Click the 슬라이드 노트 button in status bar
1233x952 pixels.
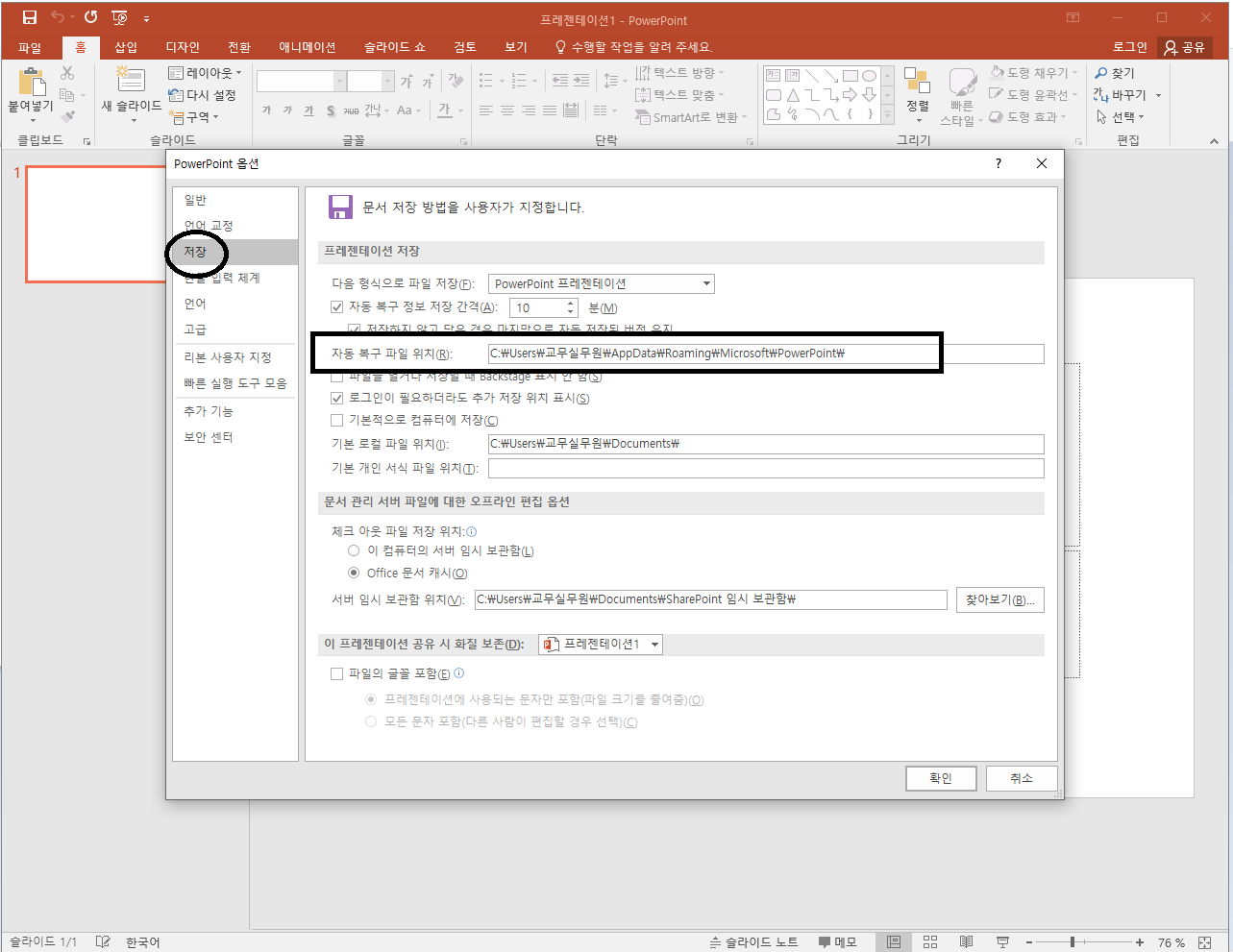tap(754, 942)
